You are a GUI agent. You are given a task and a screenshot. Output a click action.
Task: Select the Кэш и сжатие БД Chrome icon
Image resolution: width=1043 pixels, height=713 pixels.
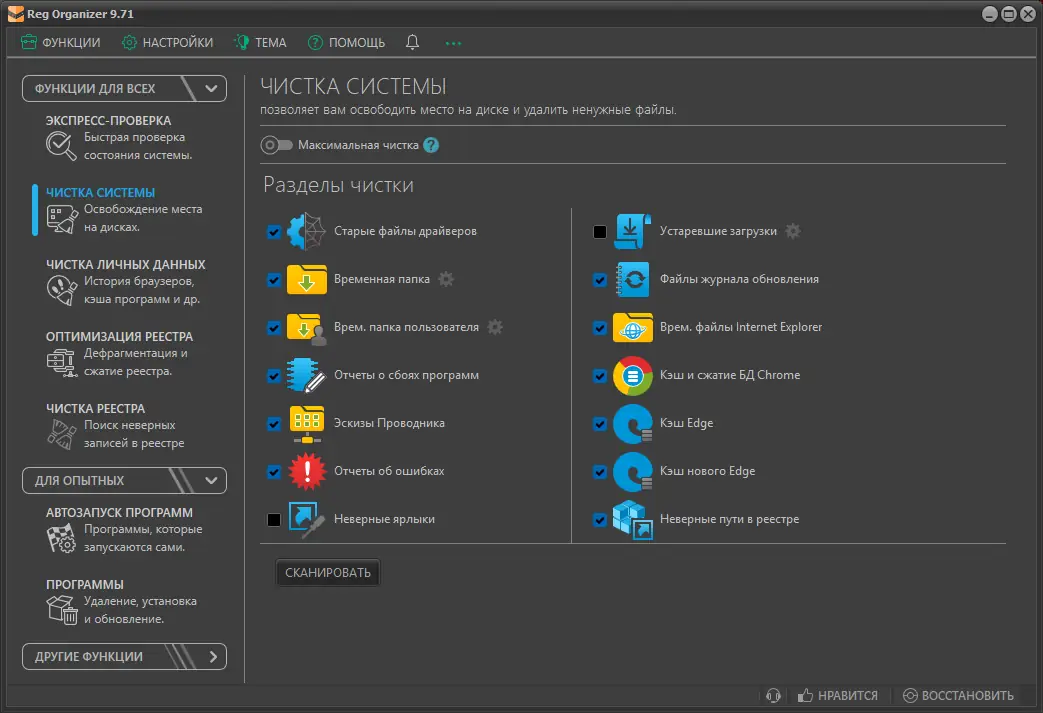pyautogui.click(x=633, y=375)
